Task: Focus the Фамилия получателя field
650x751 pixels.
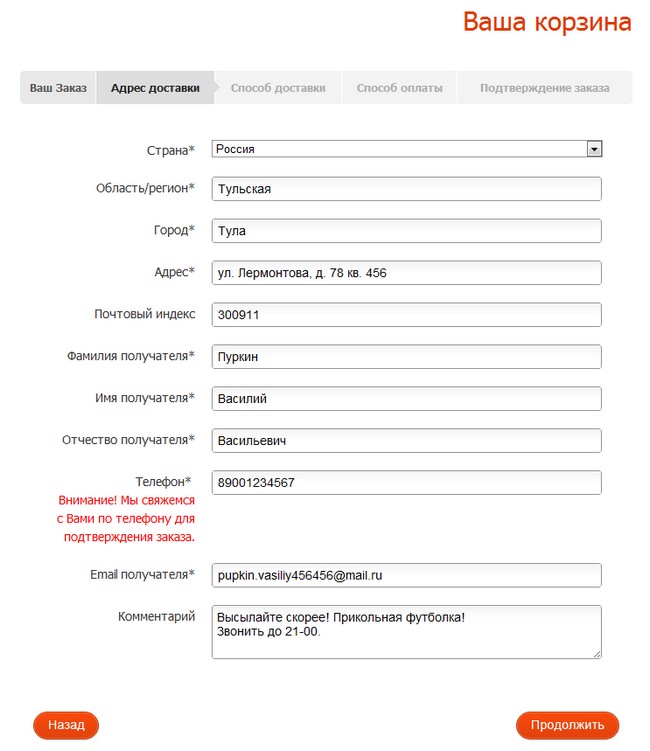Action: click(x=406, y=357)
